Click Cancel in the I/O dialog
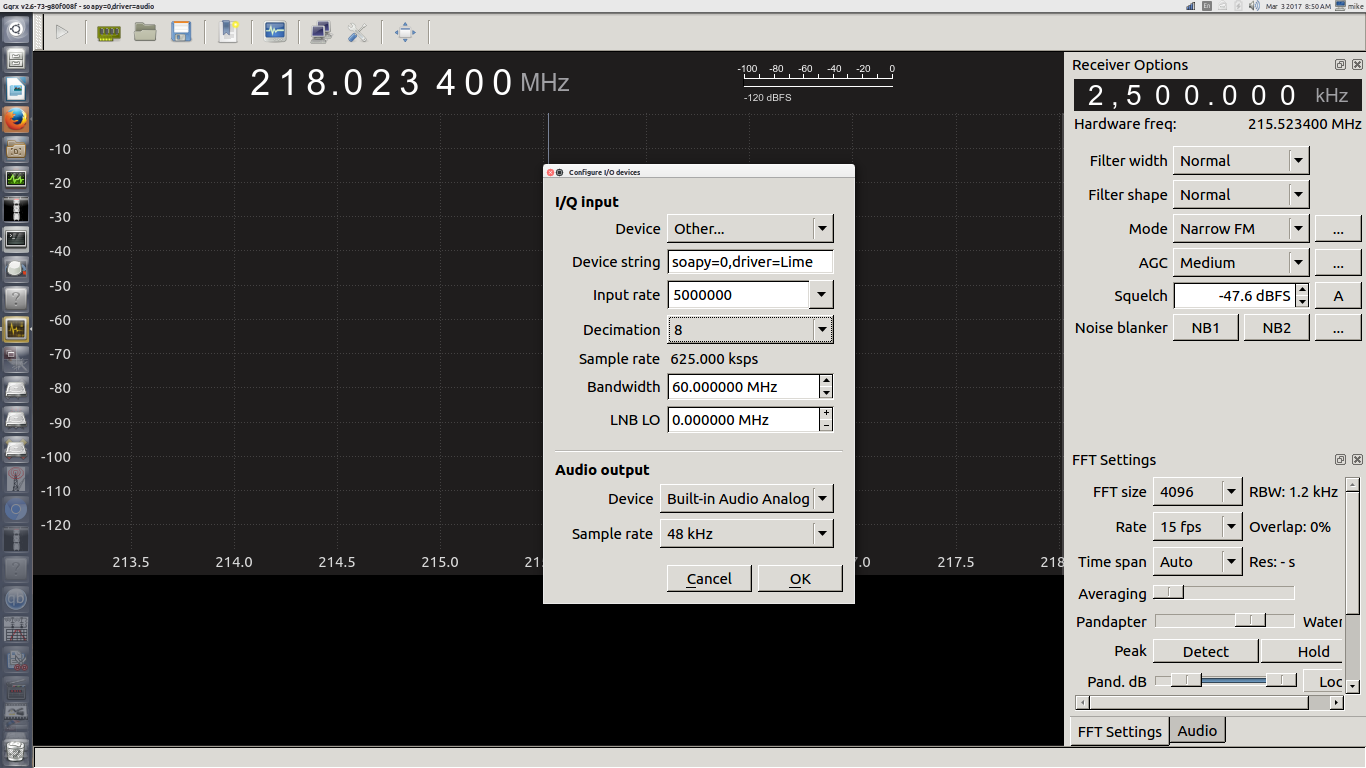The width and height of the screenshot is (1366, 768). pyautogui.click(x=709, y=578)
